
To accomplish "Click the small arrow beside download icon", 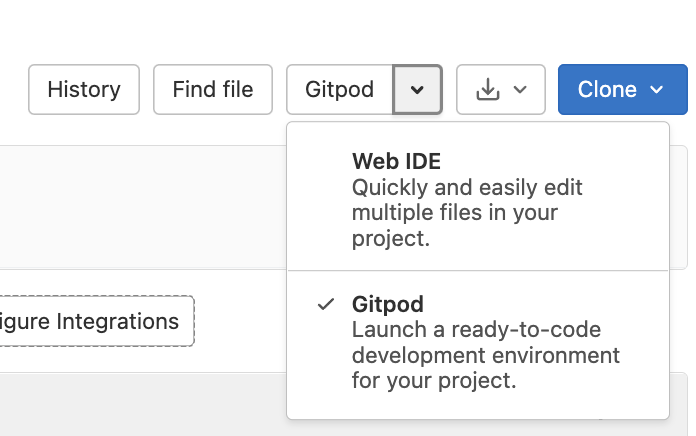I will pos(519,90).
